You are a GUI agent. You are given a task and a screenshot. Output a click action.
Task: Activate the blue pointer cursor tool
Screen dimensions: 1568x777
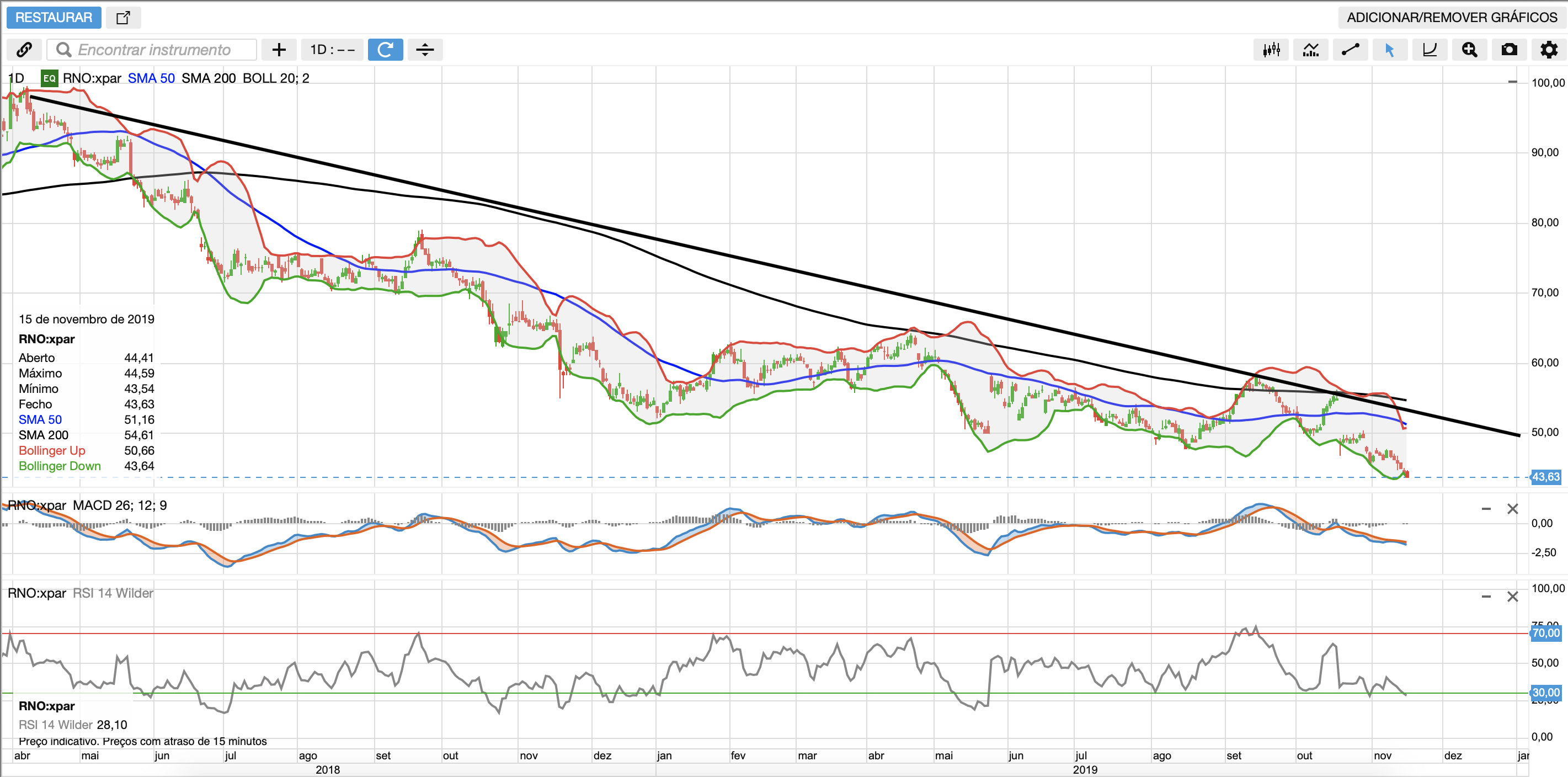1390,50
